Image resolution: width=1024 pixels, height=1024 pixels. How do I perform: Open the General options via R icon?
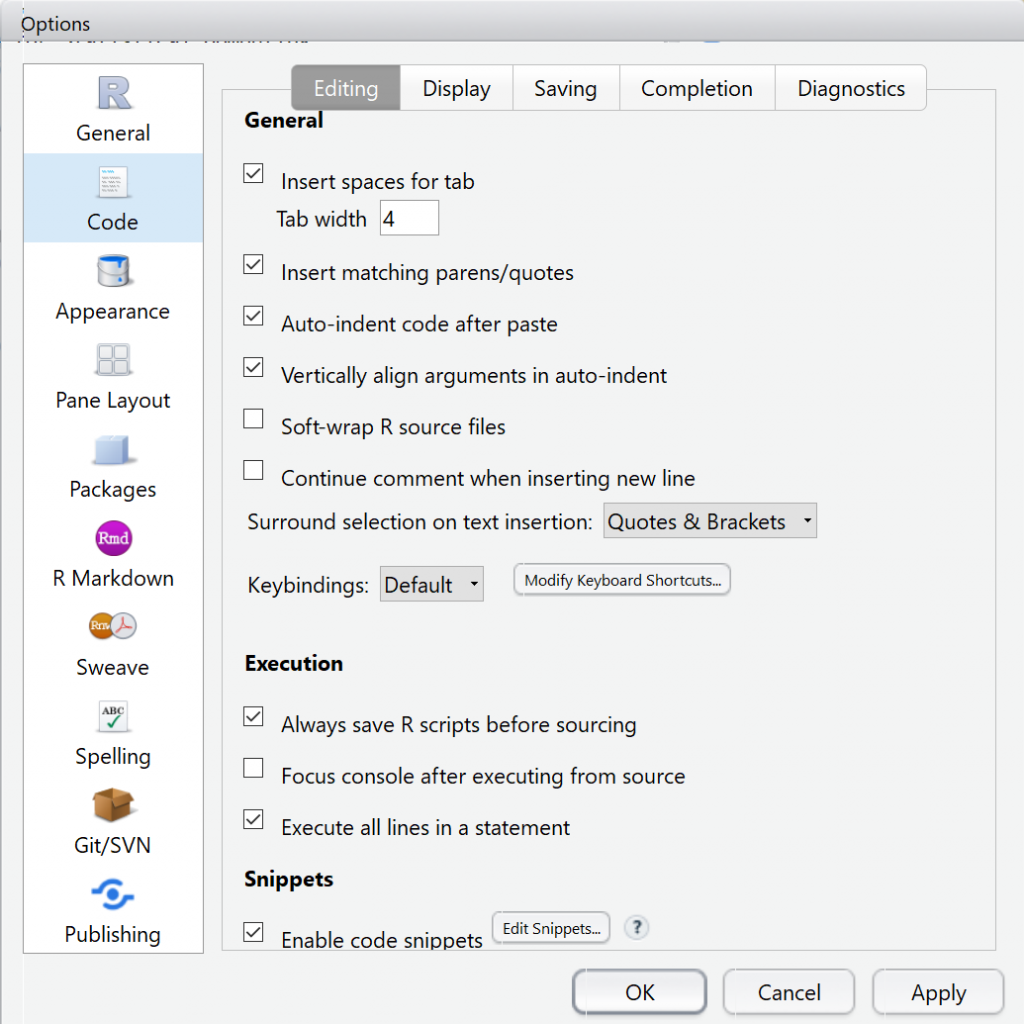114,93
